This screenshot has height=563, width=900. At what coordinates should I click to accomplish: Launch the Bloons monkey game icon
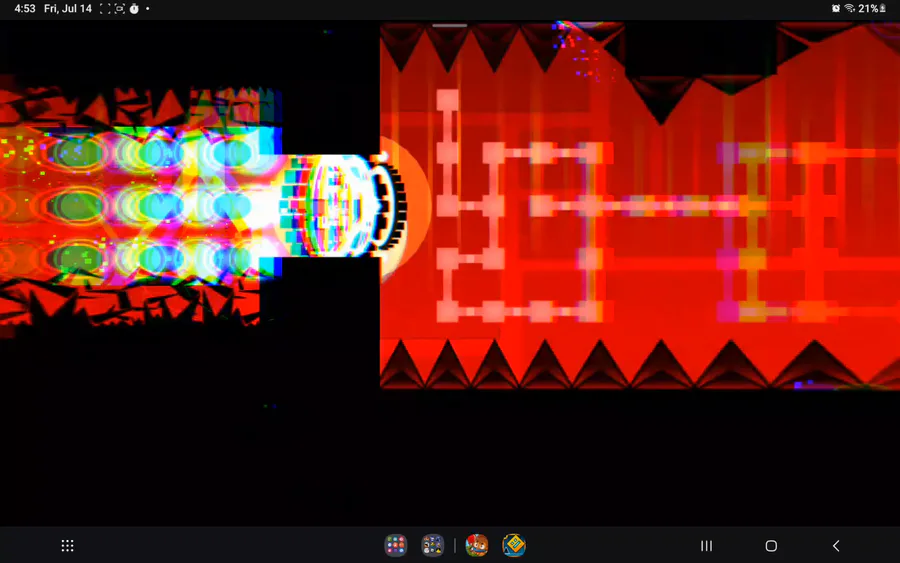(x=477, y=545)
